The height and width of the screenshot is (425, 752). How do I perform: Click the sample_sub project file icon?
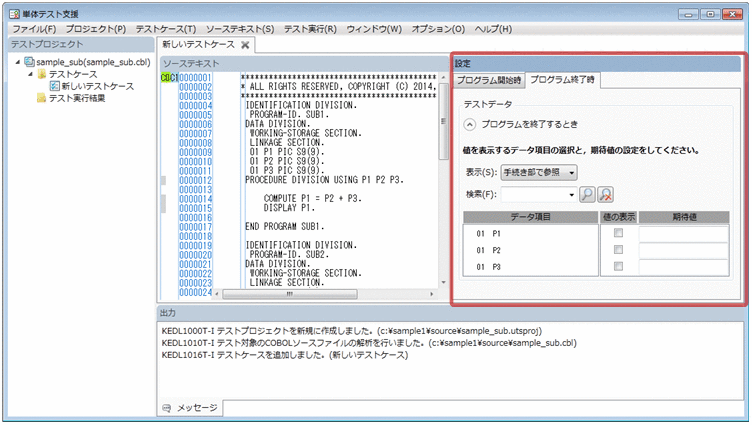(30, 62)
